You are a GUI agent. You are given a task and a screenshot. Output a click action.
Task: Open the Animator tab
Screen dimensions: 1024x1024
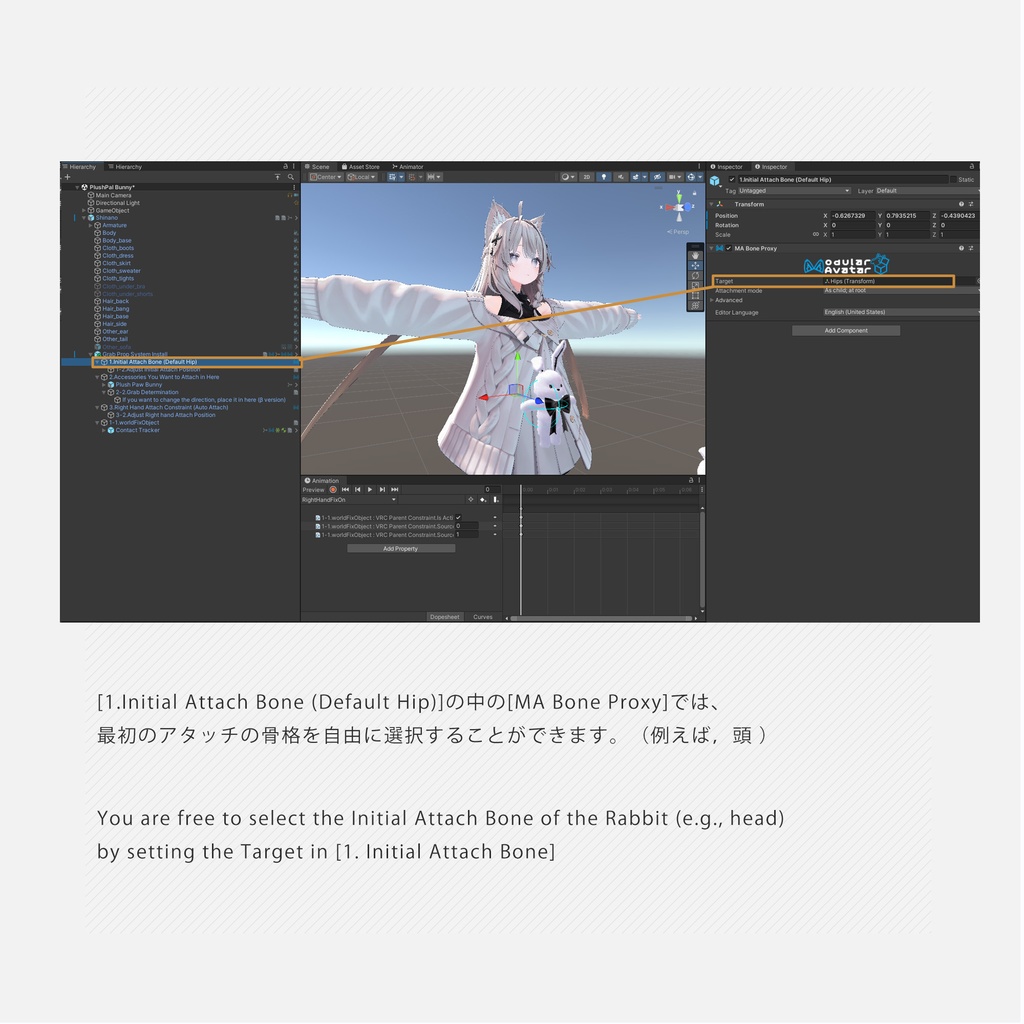[x=408, y=166]
